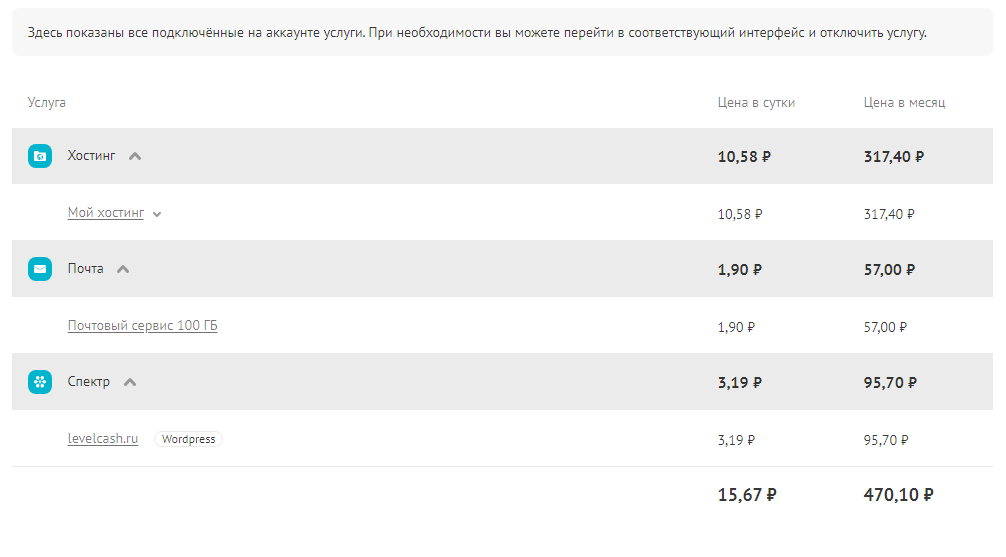Click the Почта group title
This screenshot has width=1006, height=557.
click(x=85, y=269)
